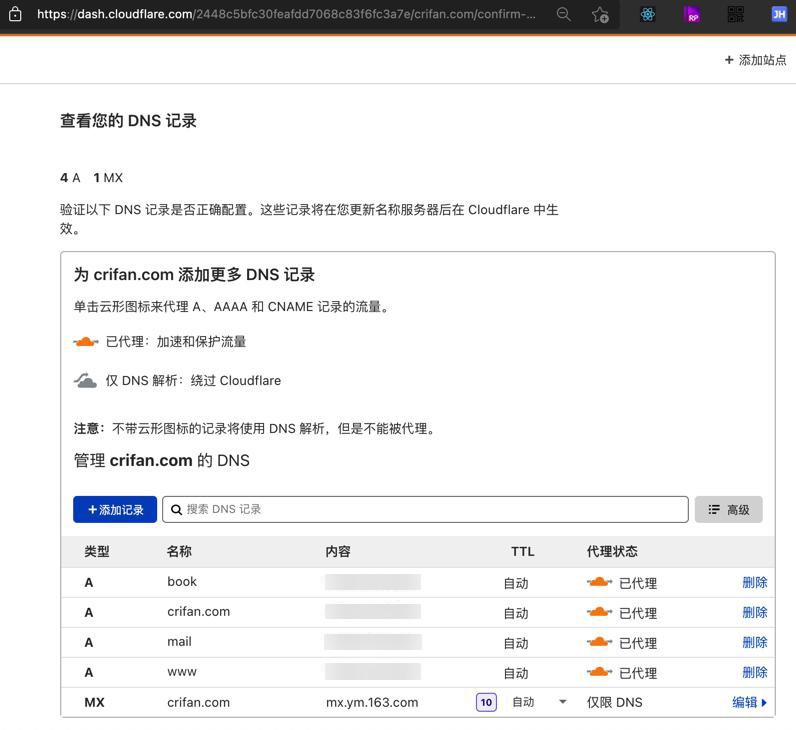Click the 添加记录 button
The width and height of the screenshot is (796, 730).
115,509
